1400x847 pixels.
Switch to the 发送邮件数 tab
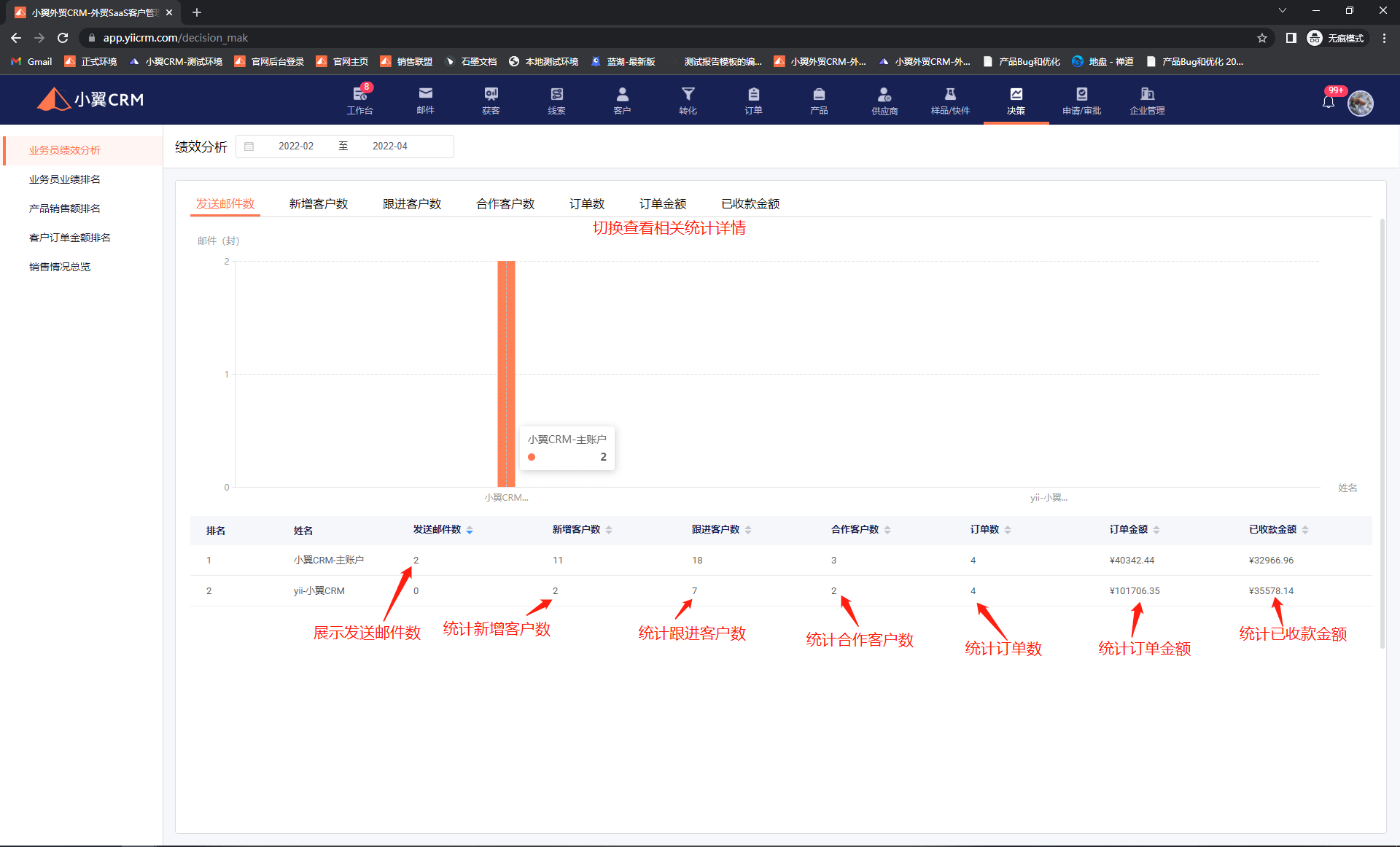225,204
